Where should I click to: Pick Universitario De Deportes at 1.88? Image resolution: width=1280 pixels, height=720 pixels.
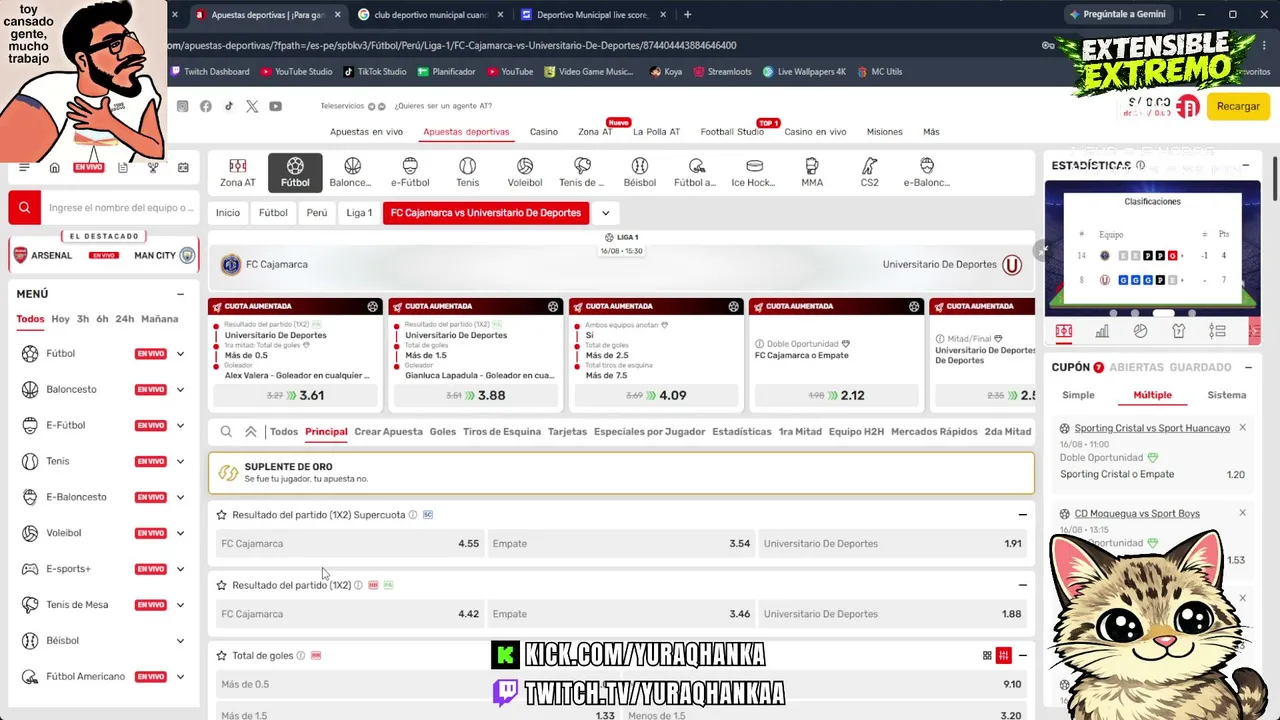[x=892, y=614]
